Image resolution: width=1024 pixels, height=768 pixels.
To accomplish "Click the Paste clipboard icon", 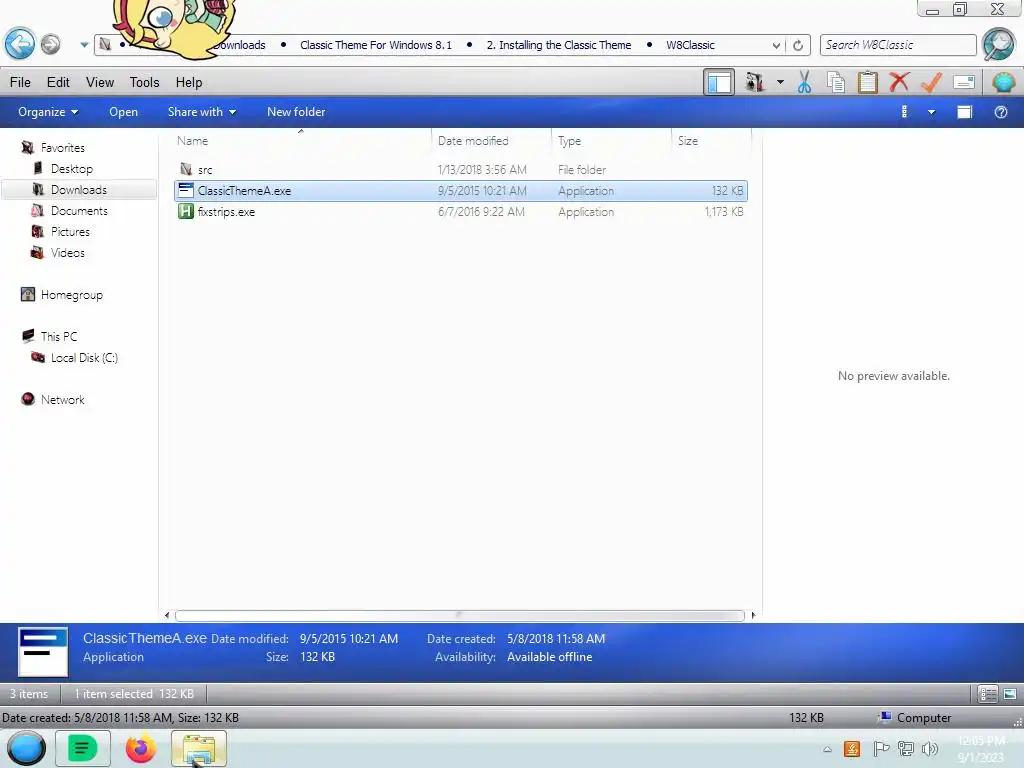I will click(x=867, y=82).
